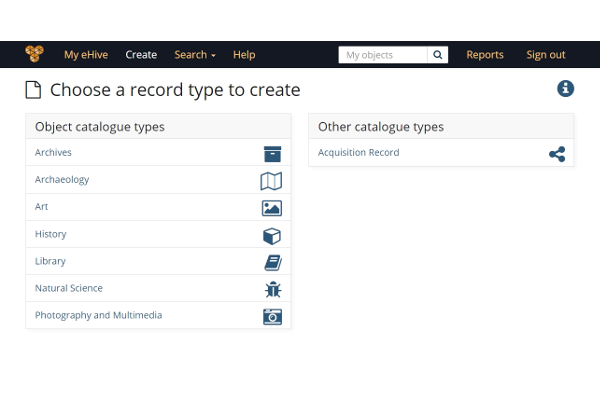Click the search magnifier button
This screenshot has height=400, width=600.
coord(438,55)
